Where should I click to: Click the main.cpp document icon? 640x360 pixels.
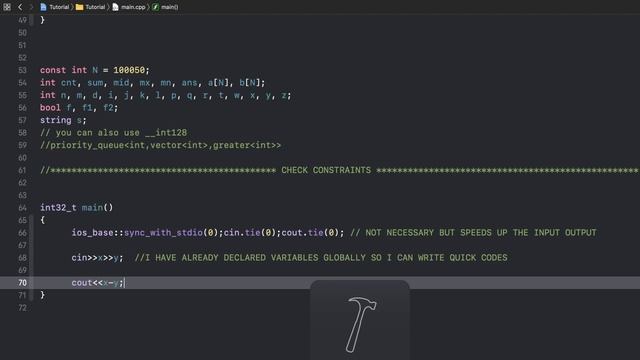tap(116, 7)
